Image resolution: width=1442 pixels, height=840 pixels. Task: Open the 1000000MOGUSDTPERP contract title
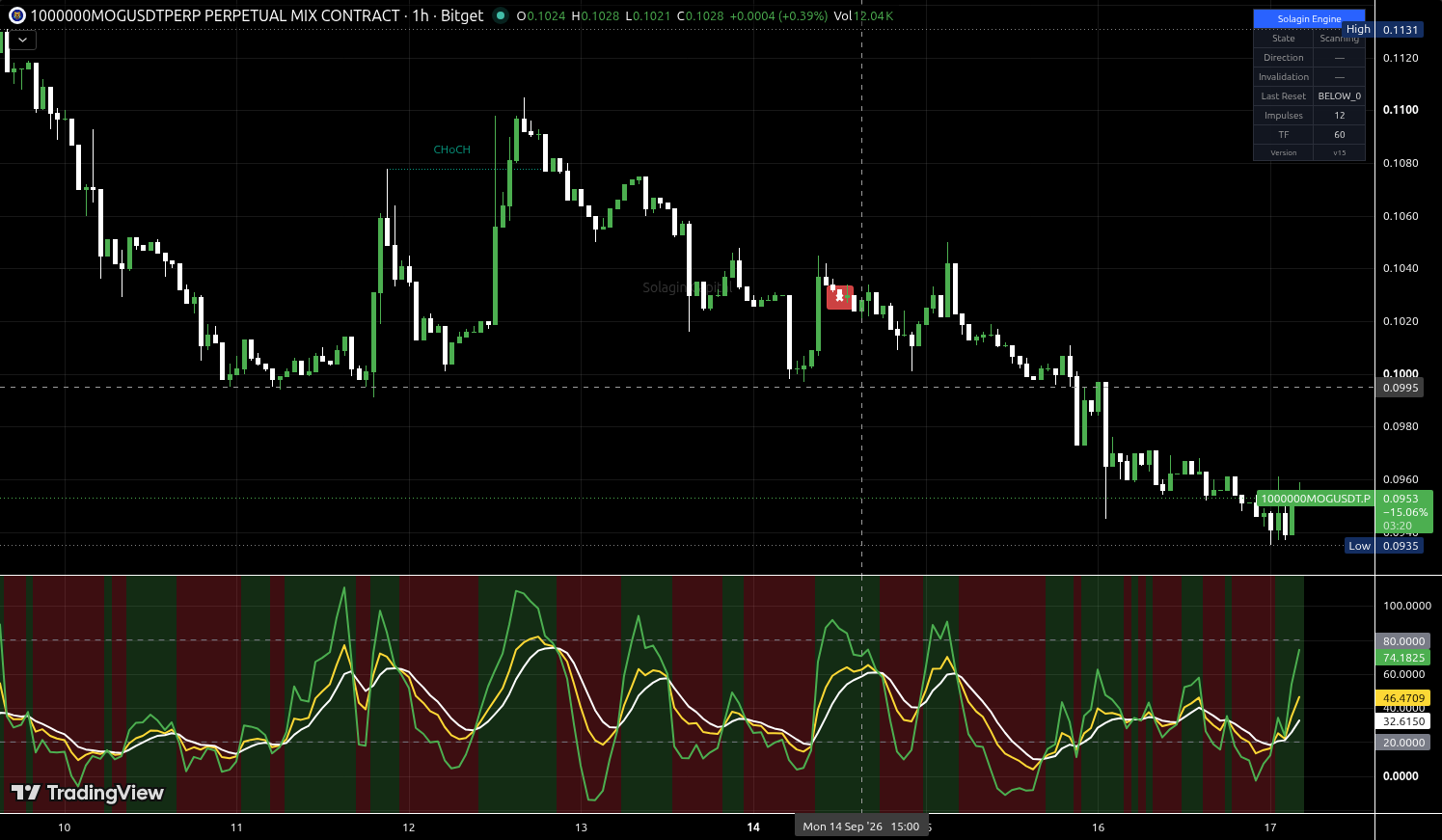coord(215,15)
